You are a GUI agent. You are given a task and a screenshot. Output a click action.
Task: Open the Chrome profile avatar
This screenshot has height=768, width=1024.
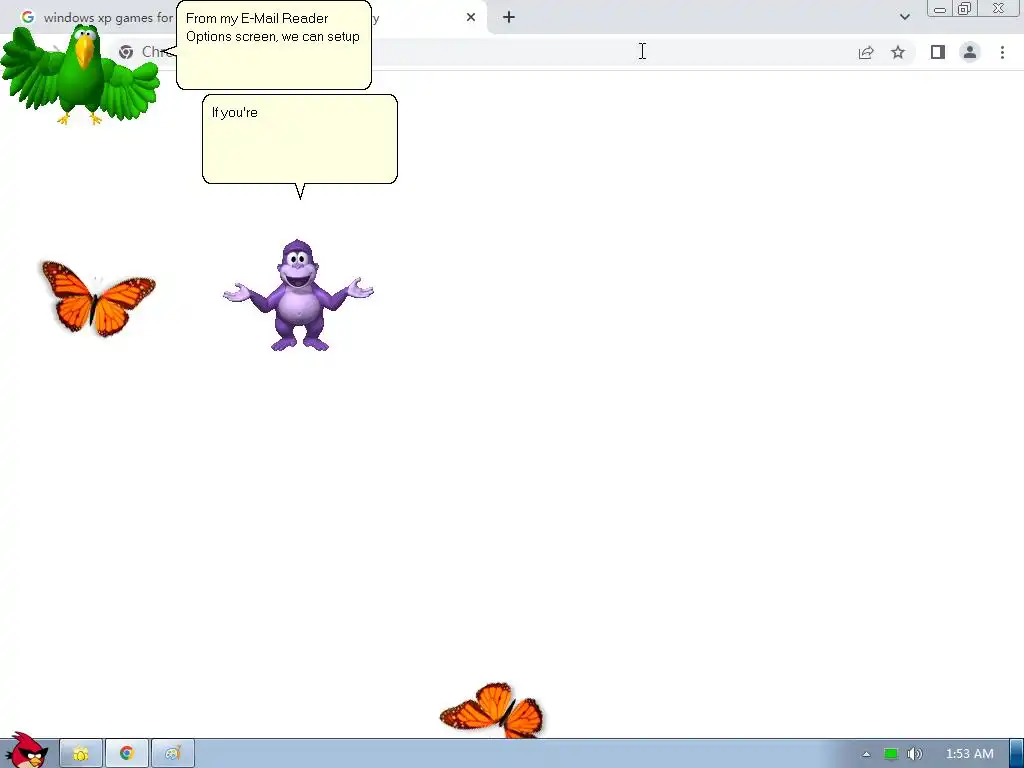click(x=970, y=52)
